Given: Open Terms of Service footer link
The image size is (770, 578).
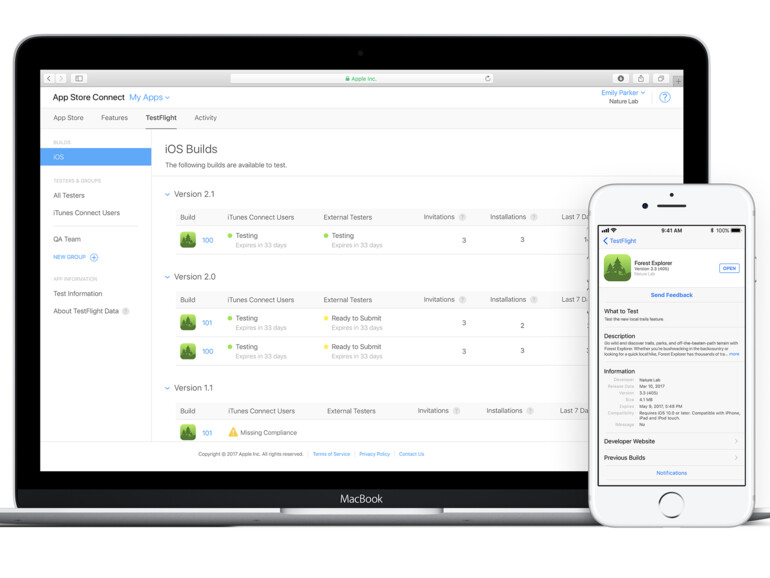Looking at the screenshot, I should coord(331,454).
